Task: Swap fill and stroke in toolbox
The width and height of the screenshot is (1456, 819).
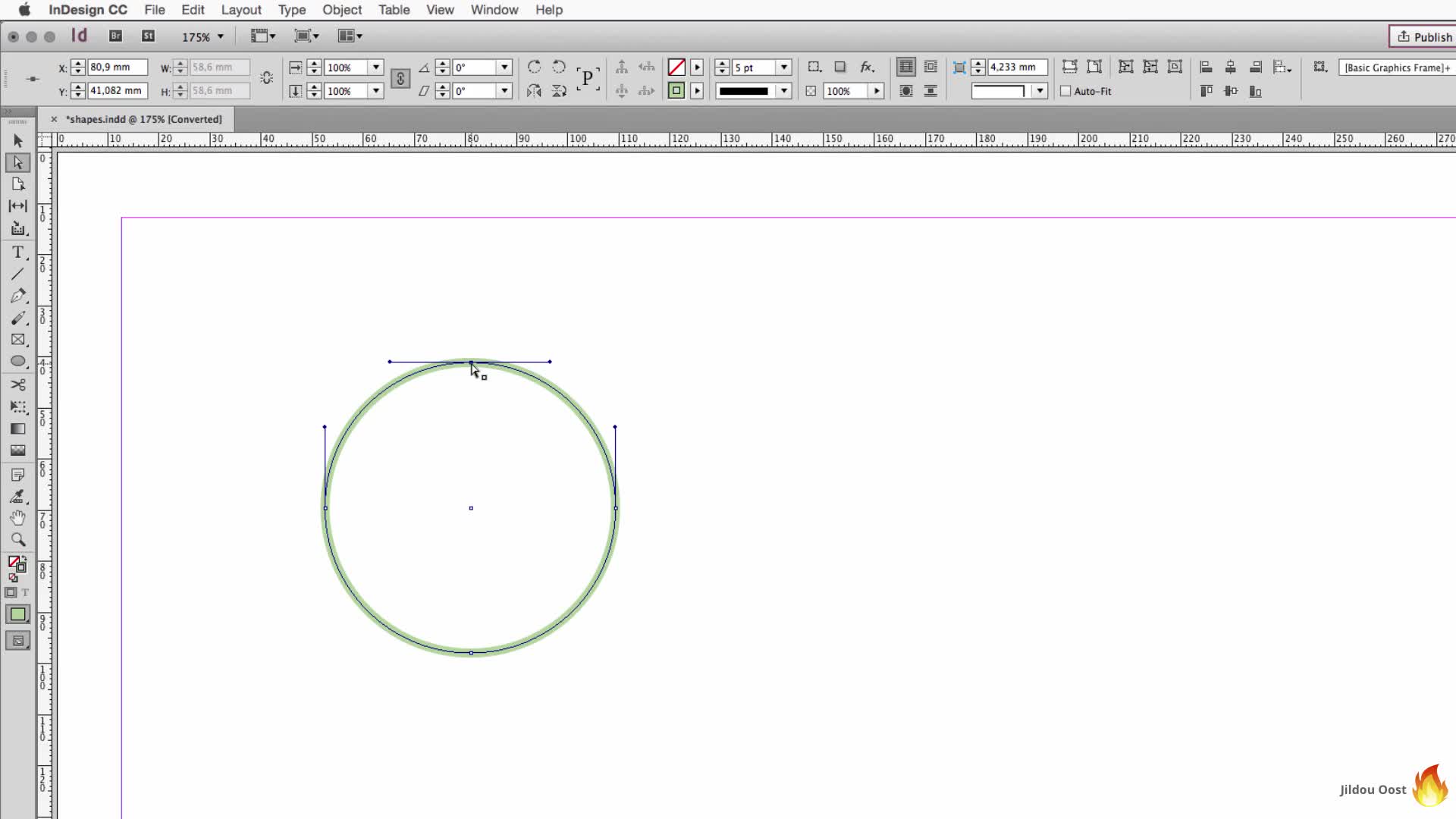Action: (24, 559)
